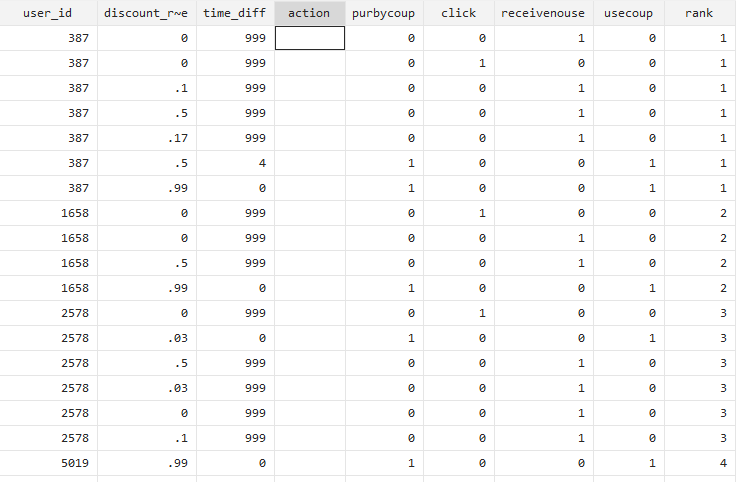
Task: Select receivenouse 1 in the .17 discount row
Action: coord(544,138)
